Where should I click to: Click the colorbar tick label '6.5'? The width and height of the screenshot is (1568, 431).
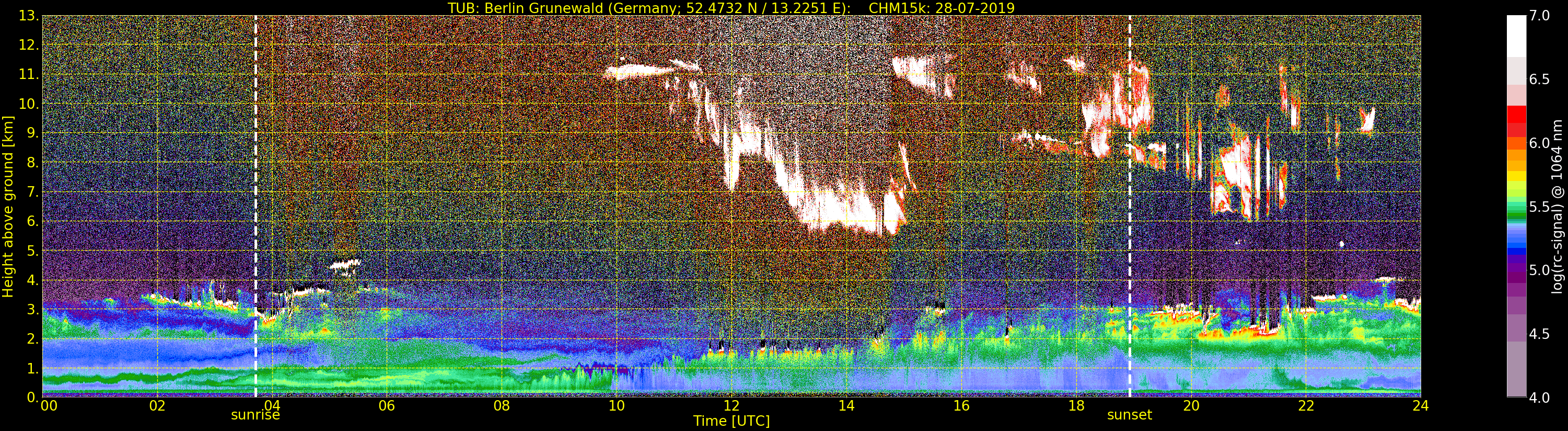(x=1540, y=80)
